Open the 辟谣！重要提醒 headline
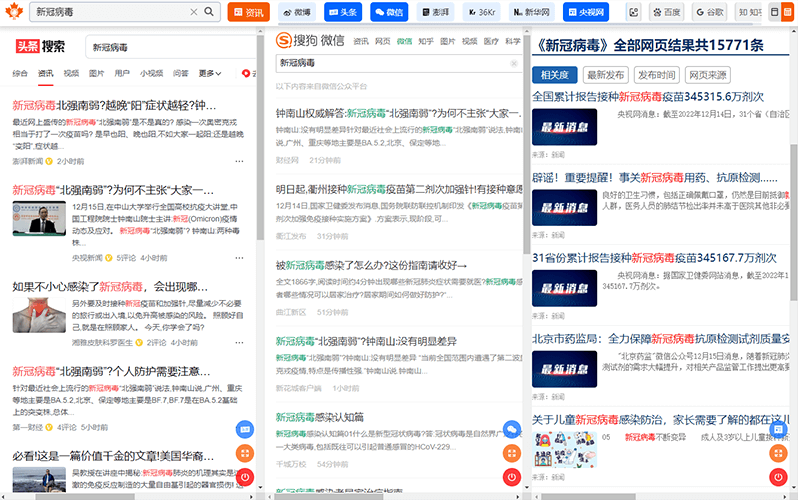The width and height of the screenshot is (800, 500). (x=655, y=178)
